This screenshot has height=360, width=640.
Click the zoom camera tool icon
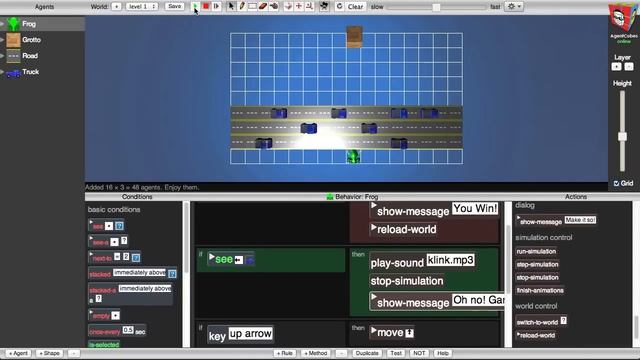point(309,6)
